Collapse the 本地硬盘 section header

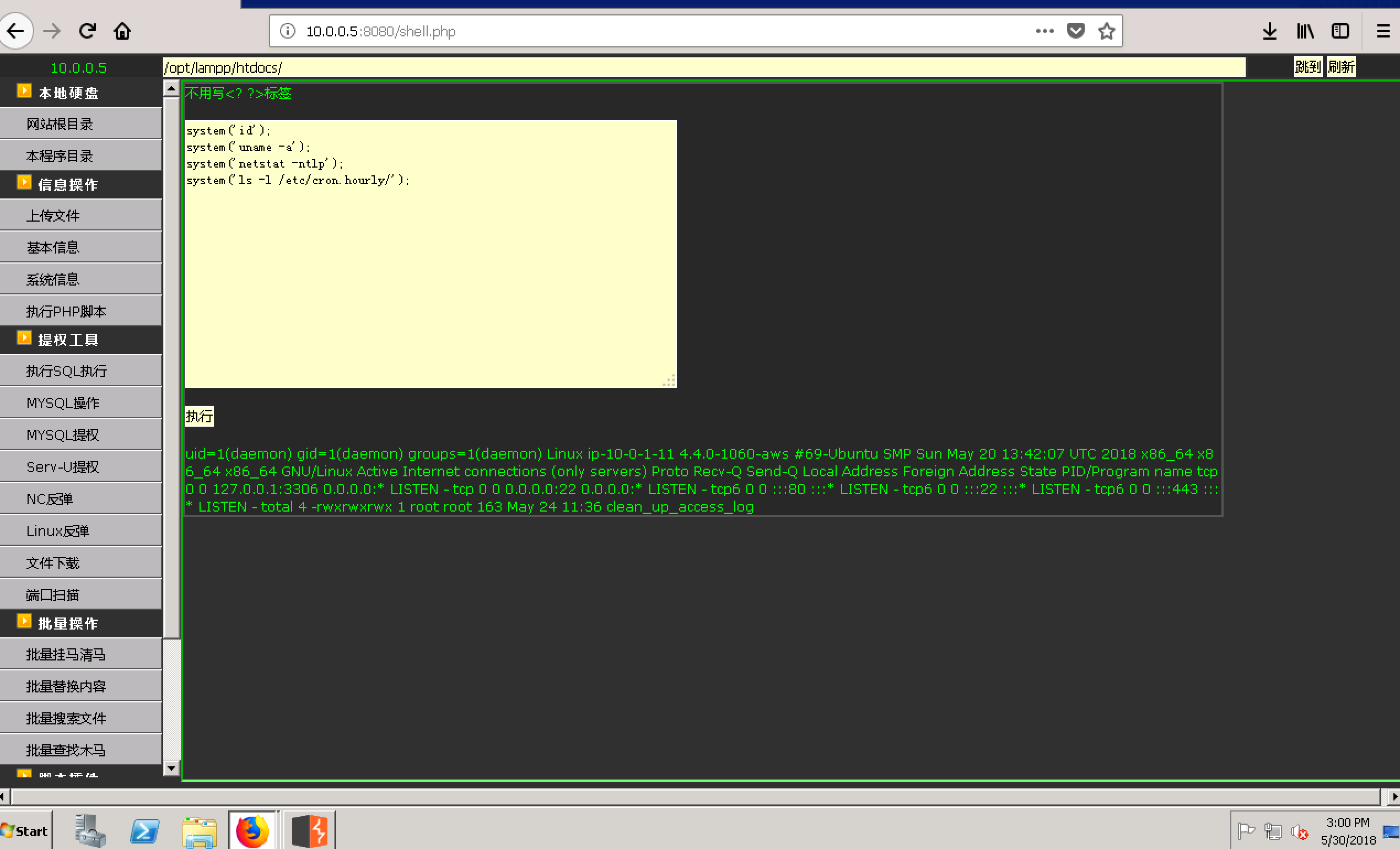click(68, 93)
